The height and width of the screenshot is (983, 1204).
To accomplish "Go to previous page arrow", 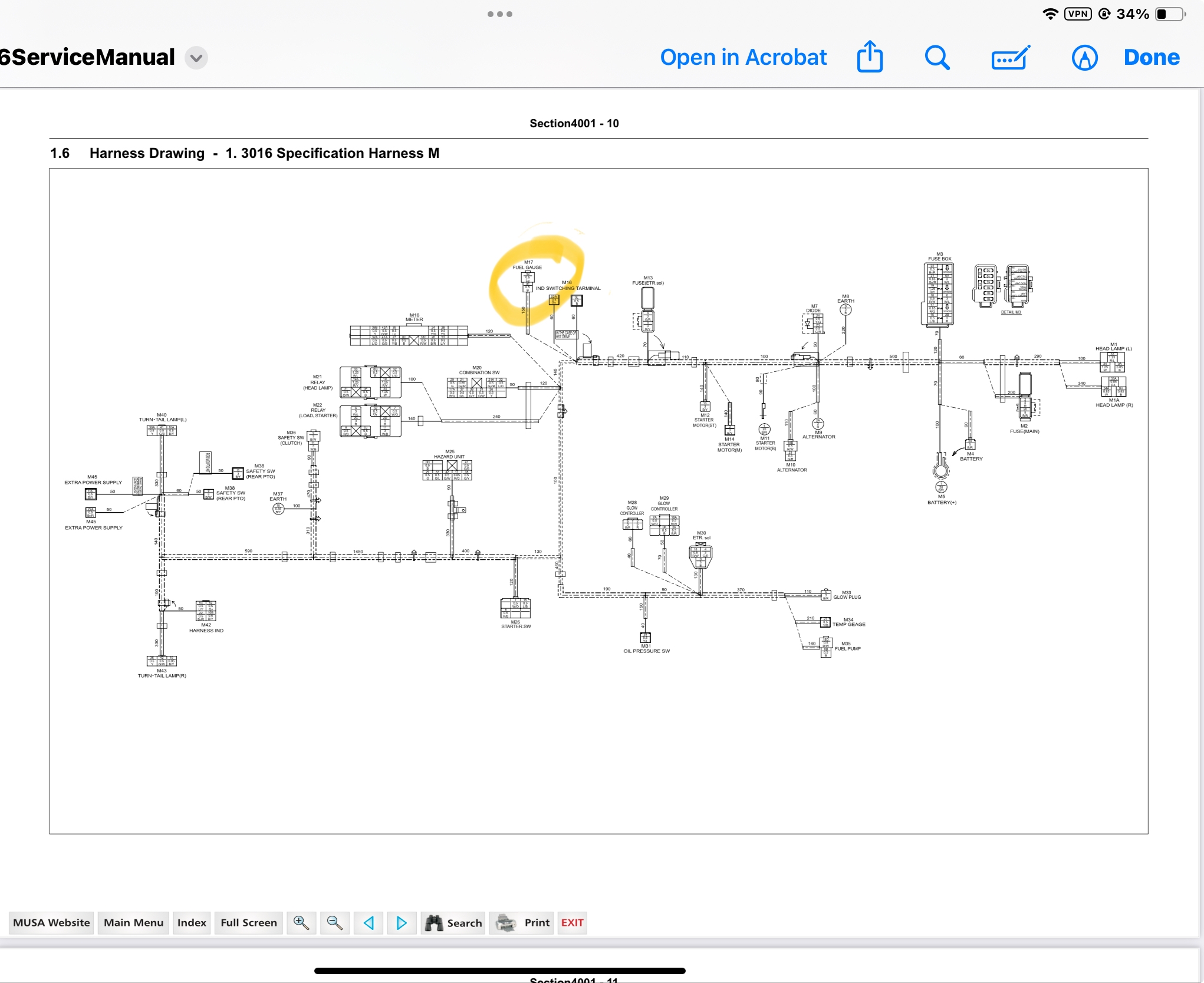I will (x=369, y=923).
